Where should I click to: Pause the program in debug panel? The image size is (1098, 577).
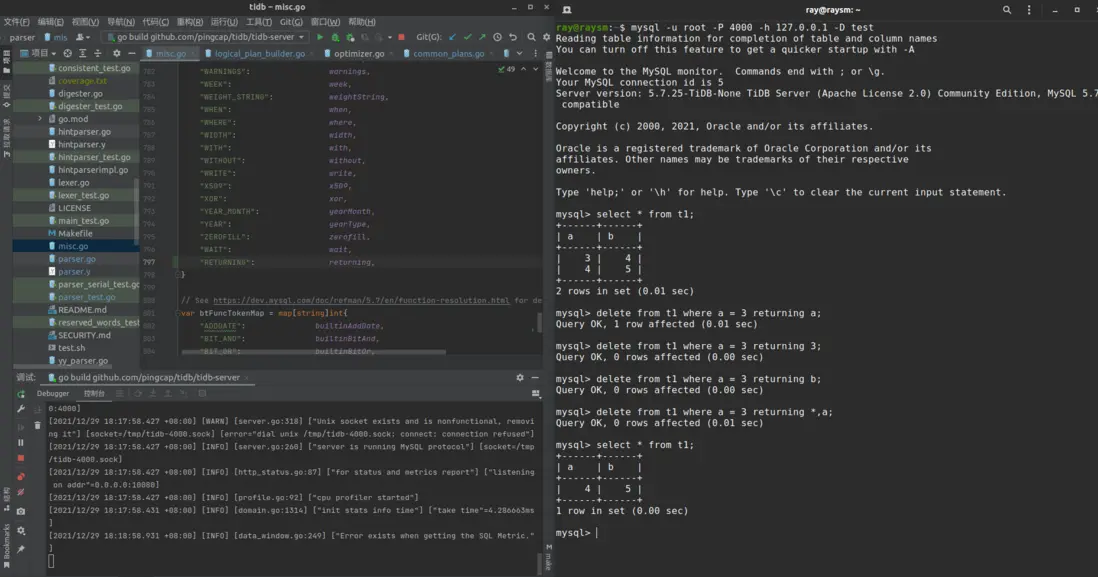(x=20, y=443)
